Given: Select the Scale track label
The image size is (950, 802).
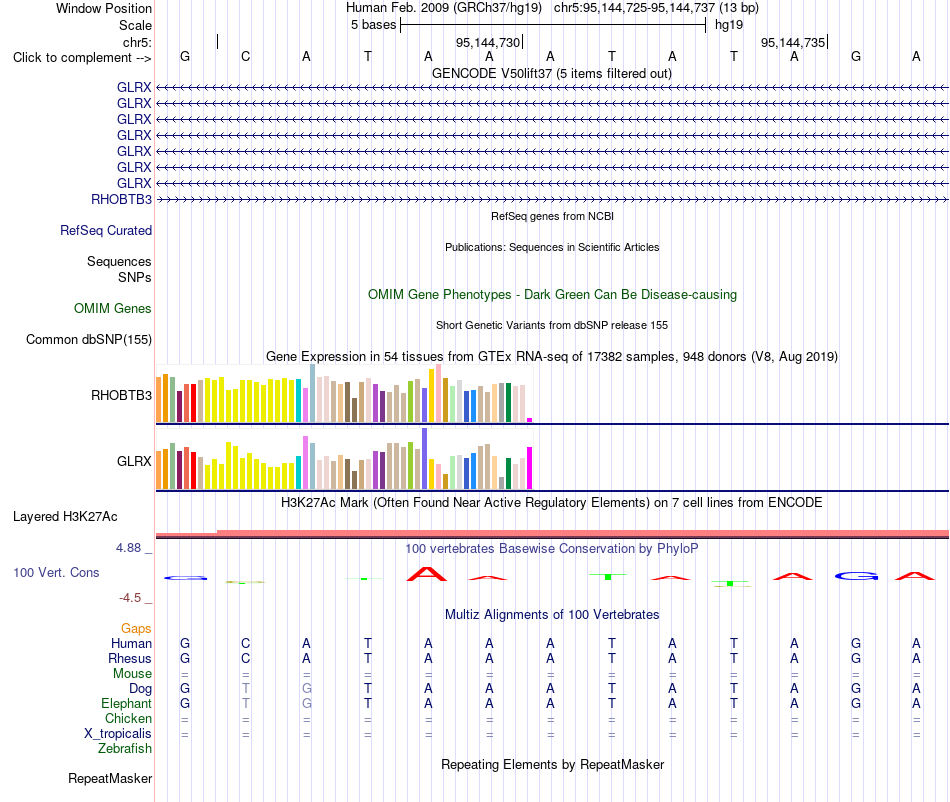Looking at the screenshot, I should 135,25.
